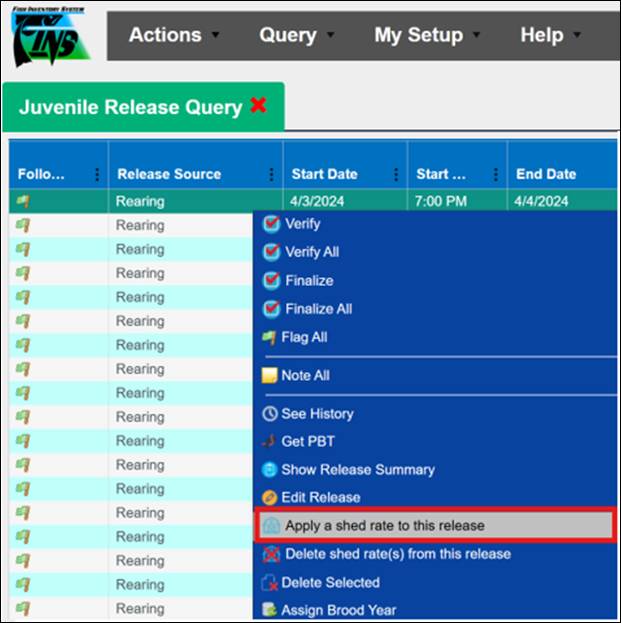
Task: Select Edit Release in the context menu
Action: coord(321,497)
